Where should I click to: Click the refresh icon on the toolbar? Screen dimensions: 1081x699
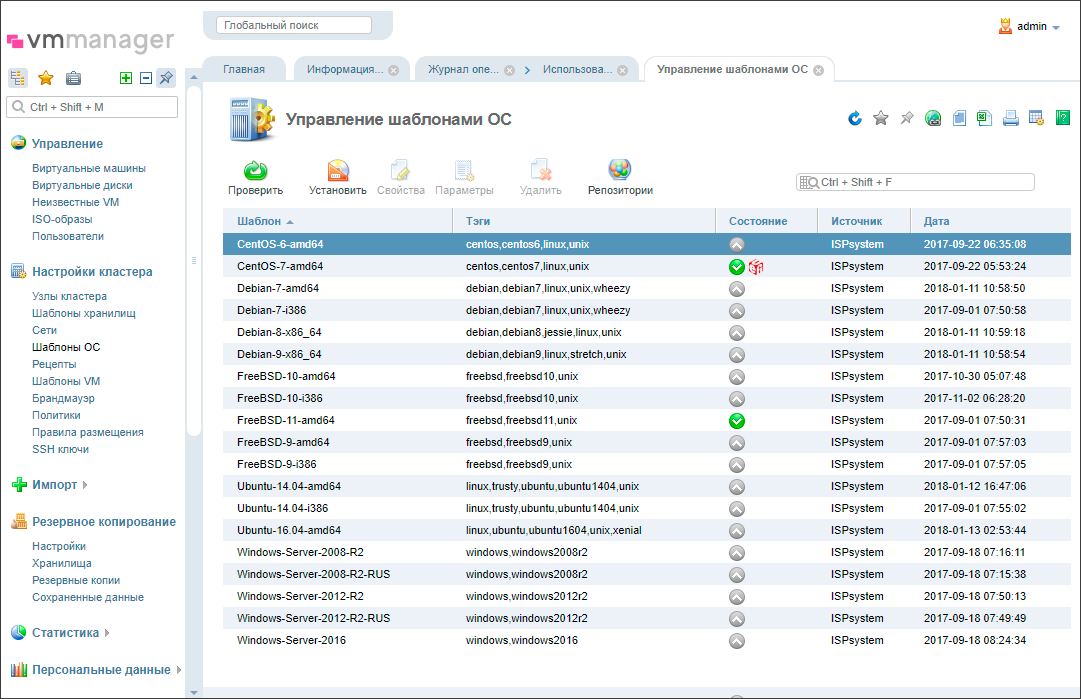(854, 118)
